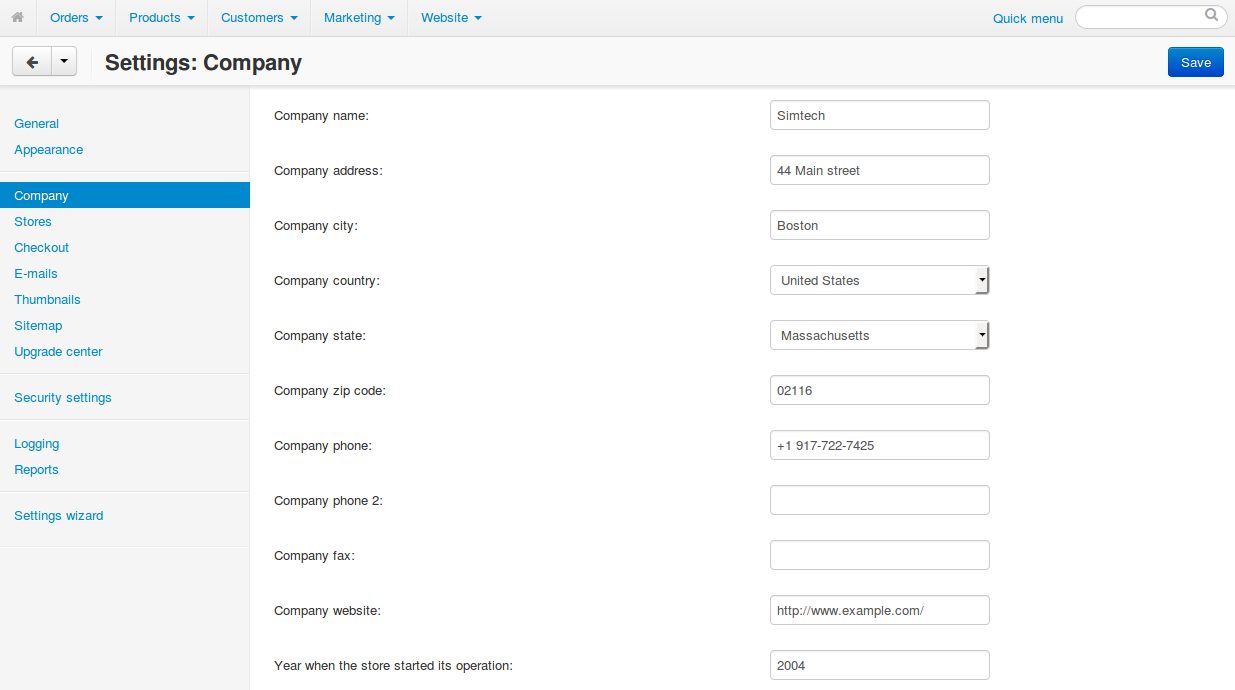This screenshot has height=690, width=1235.
Task: Open the Marketing menu
Action: coord(359,18)
